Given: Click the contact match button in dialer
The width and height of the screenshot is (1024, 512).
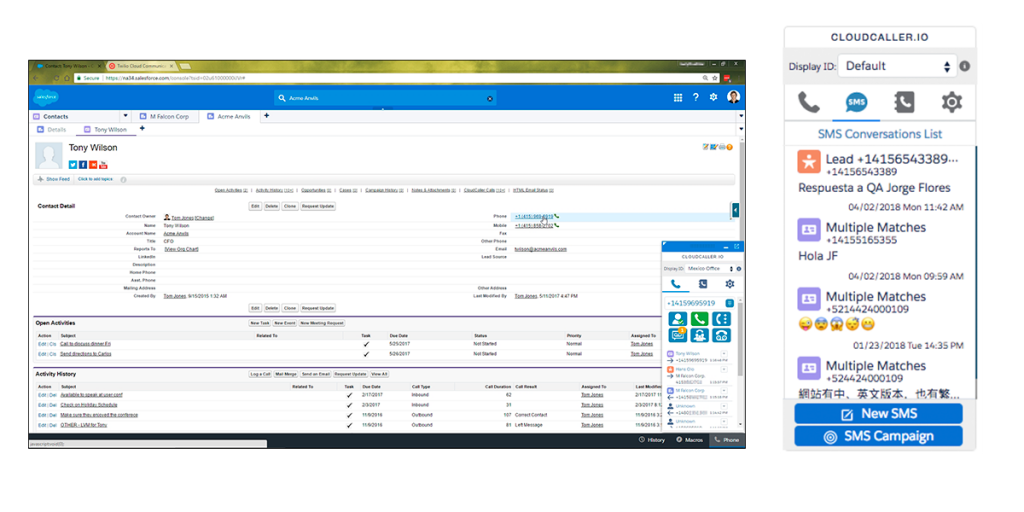Looking at the screenshot, I should click(677, 319).
